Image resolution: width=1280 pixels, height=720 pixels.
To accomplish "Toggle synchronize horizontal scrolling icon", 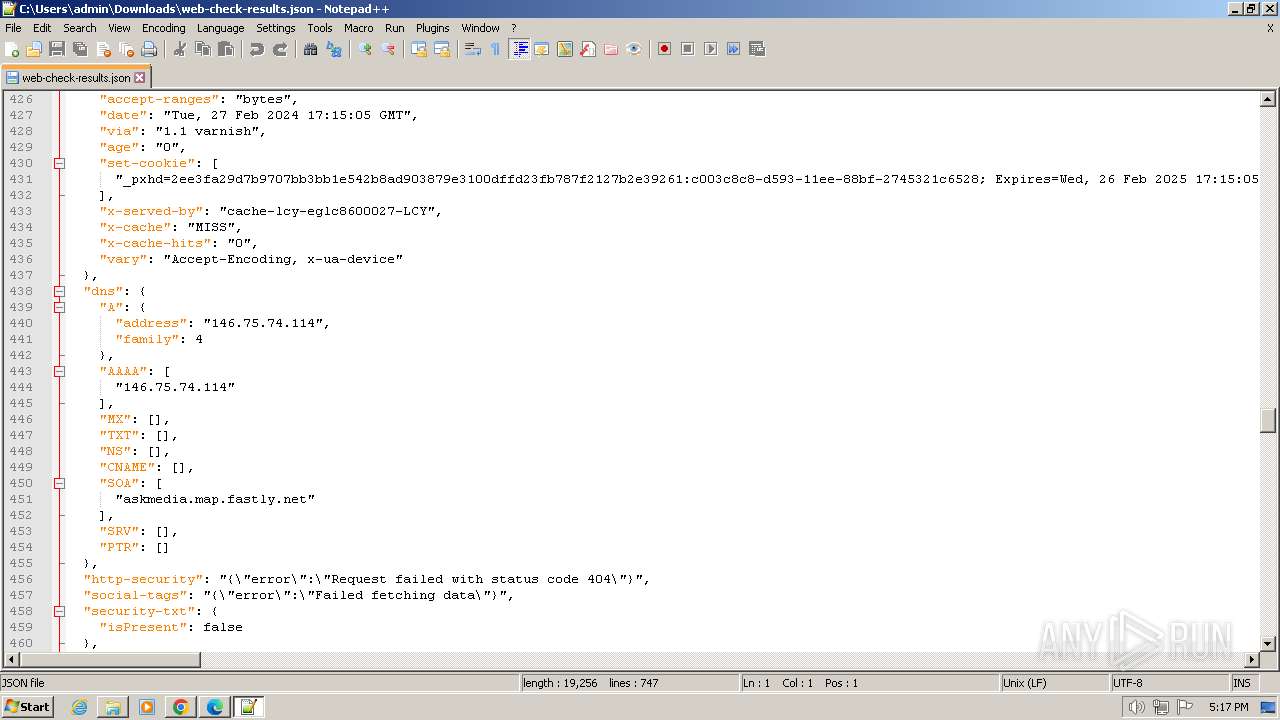I will click(x=442, y=49).
